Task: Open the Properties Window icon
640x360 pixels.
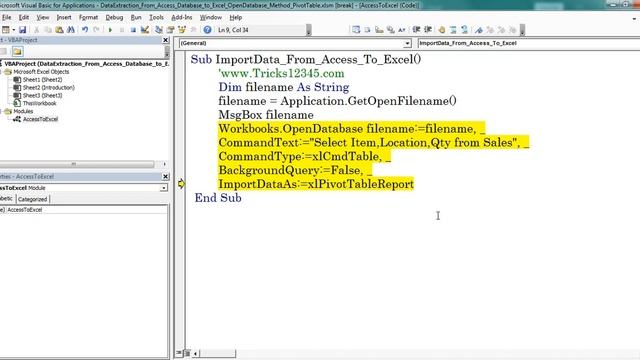Action: (170, 30)
